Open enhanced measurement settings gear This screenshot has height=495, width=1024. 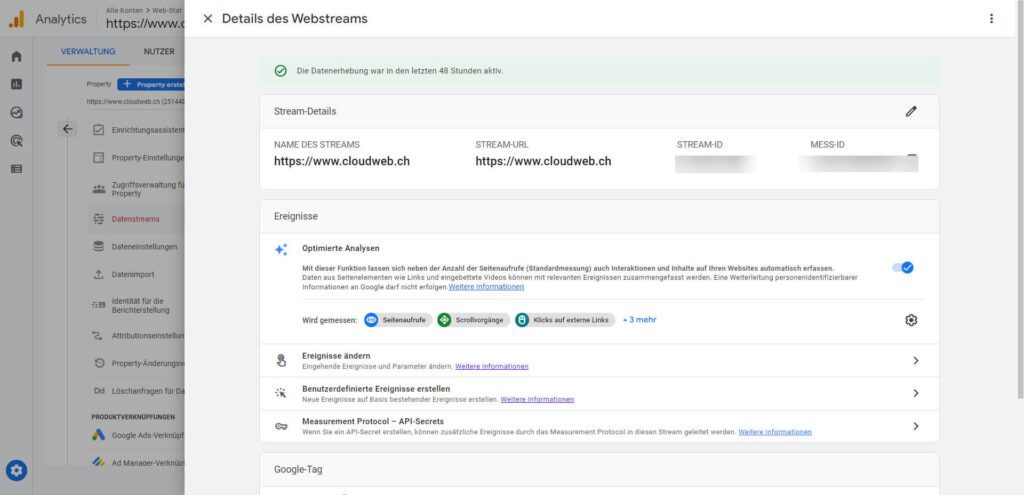pyautogui.click(x=911, y=320)
